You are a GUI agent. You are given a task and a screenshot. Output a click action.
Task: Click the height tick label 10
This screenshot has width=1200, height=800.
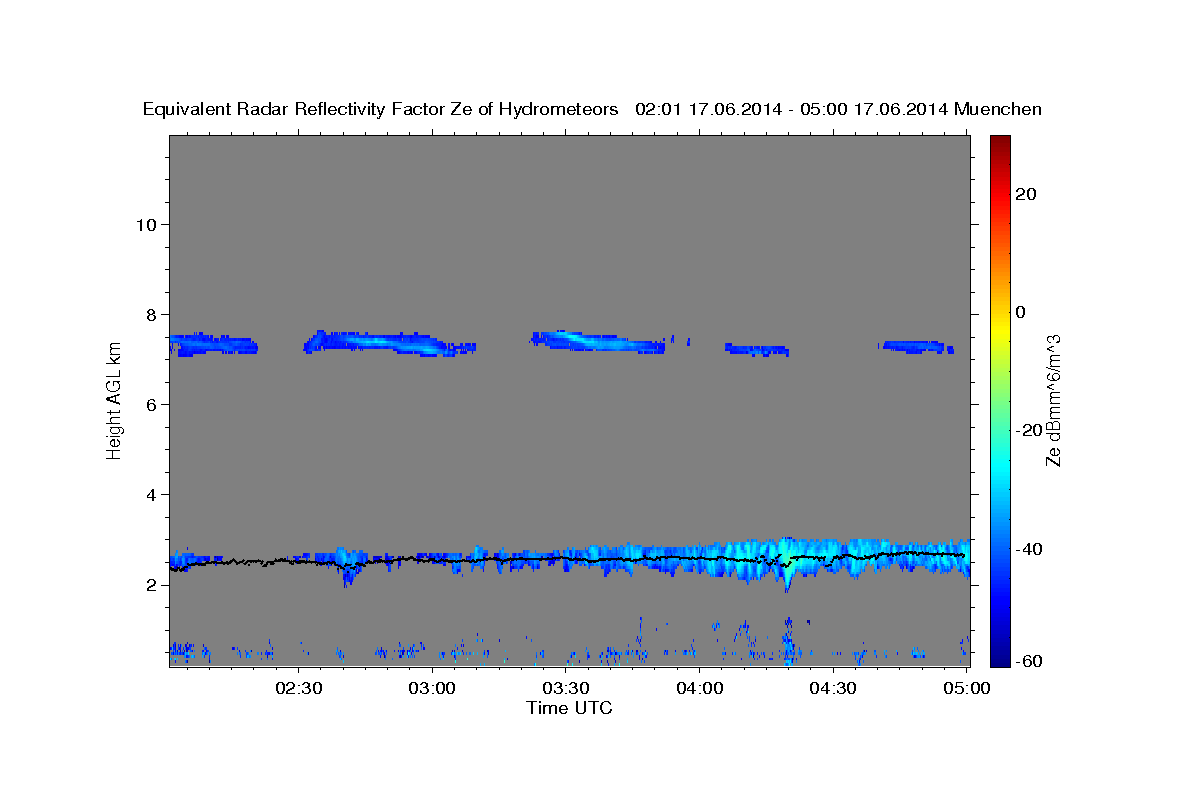[146, 224]
